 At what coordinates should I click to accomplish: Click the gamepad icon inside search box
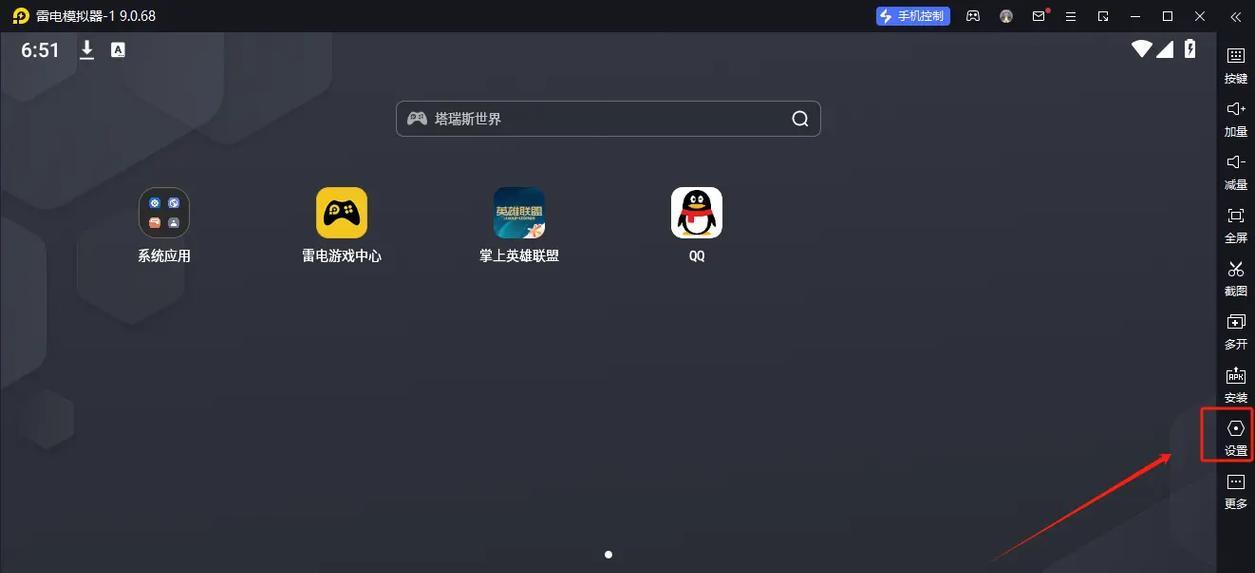point(417,118)
